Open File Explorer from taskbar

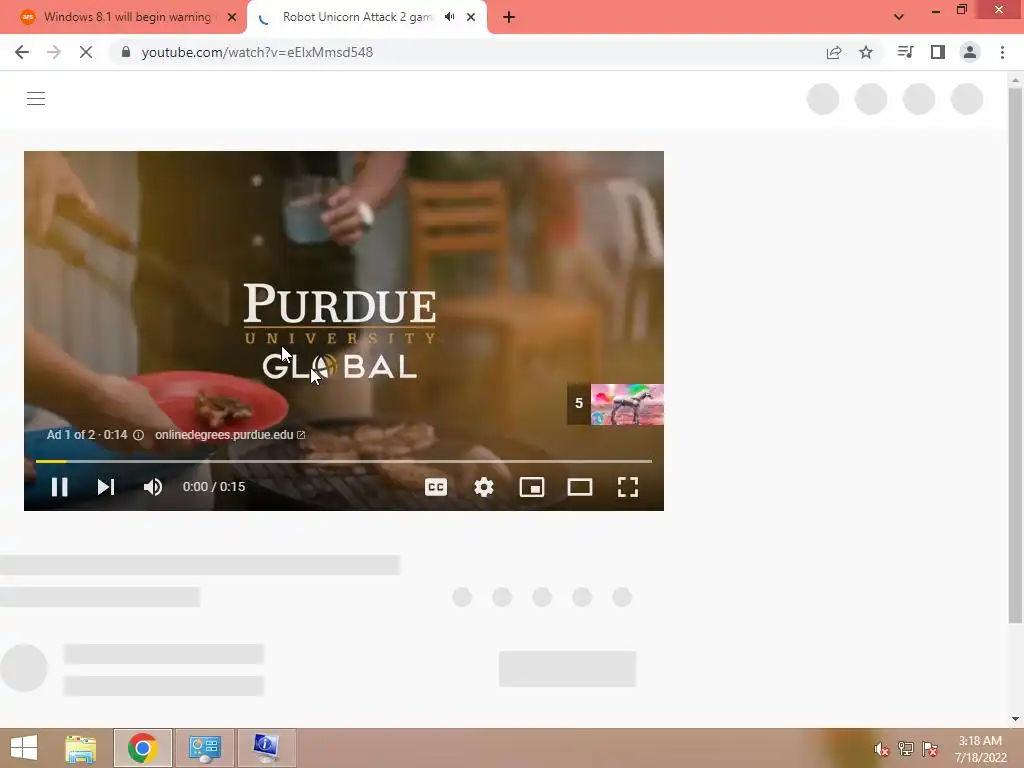pos(81,748)
